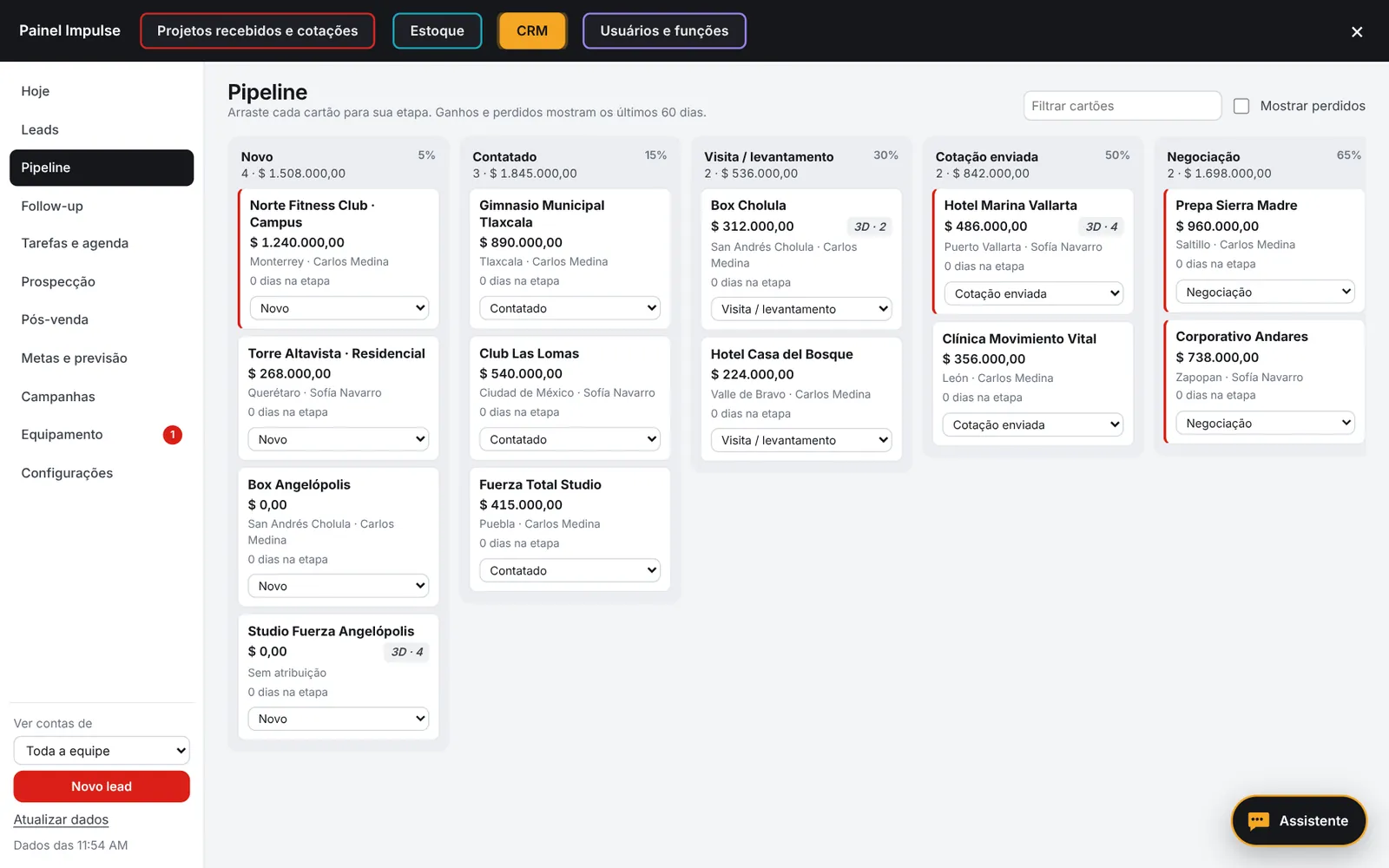Go to Hoje in the sidebar
Screen dimensions: 1389x868
click(102, 91)
